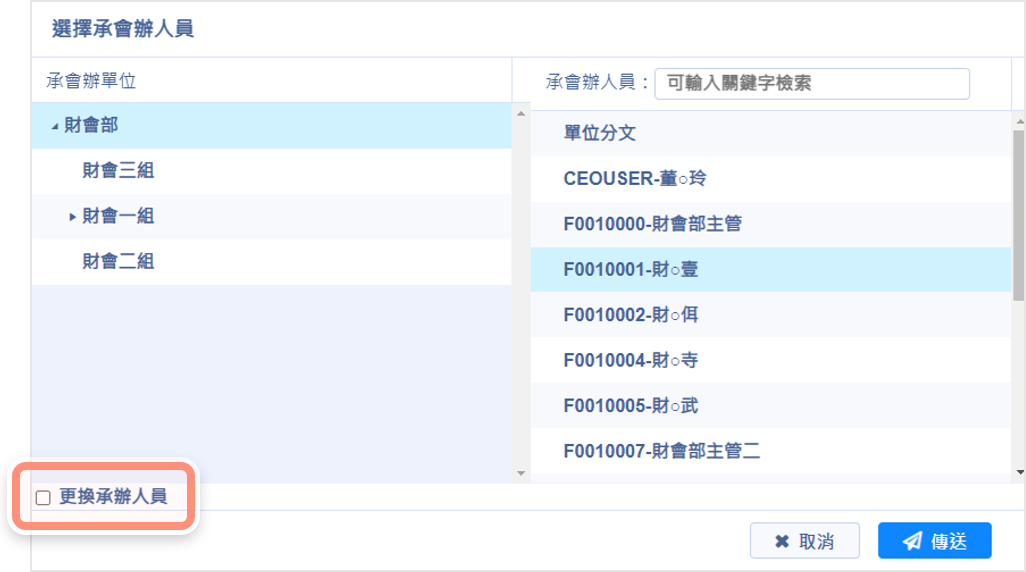Pick F0010007-財會部主管二 entry
The width and height of the screenshot is (1026, 572).
pyautogui.click(x=661, y=451)
